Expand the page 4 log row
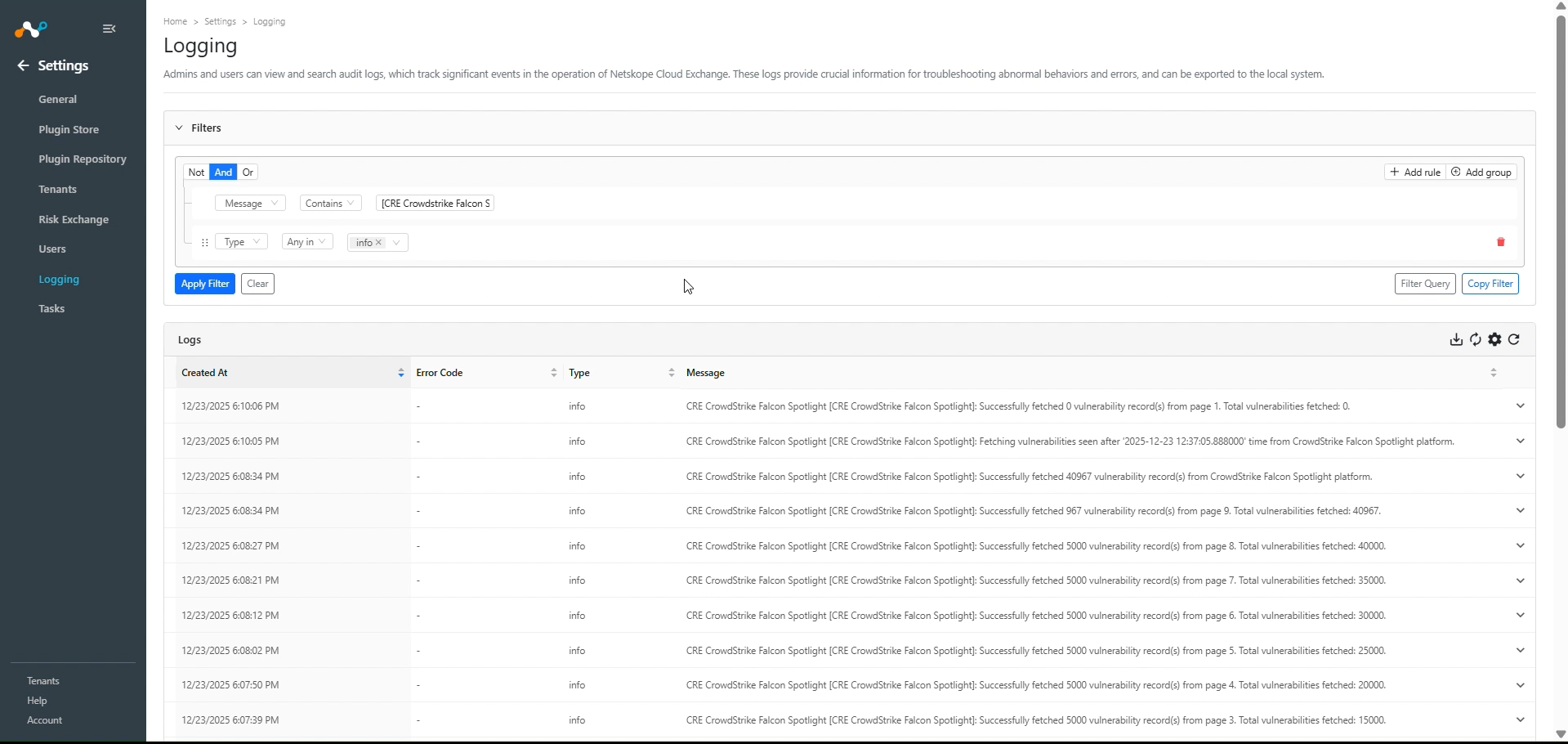This screenshot has width=1568, height=744. click(x=1521, y=685)
